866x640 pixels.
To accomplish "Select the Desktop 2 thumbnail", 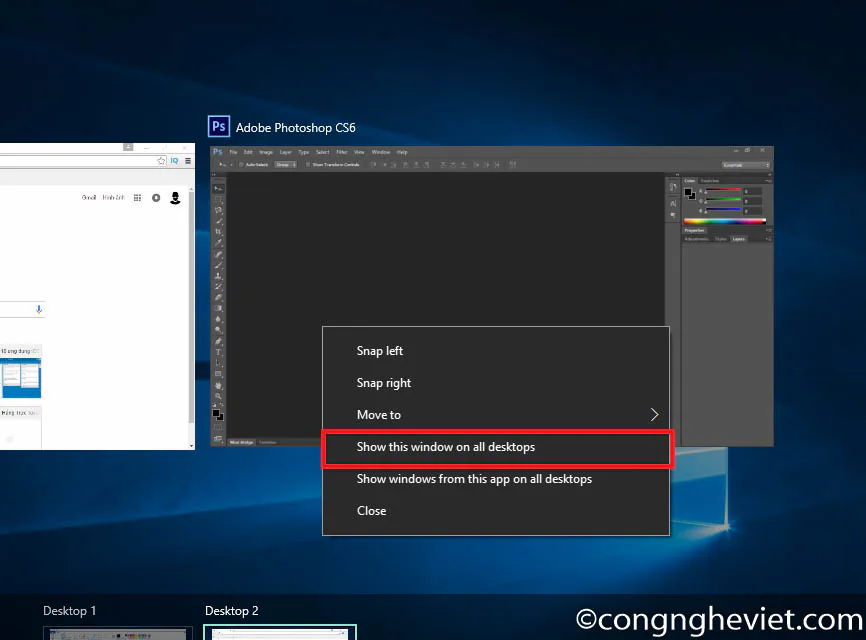I will (280, 633).
